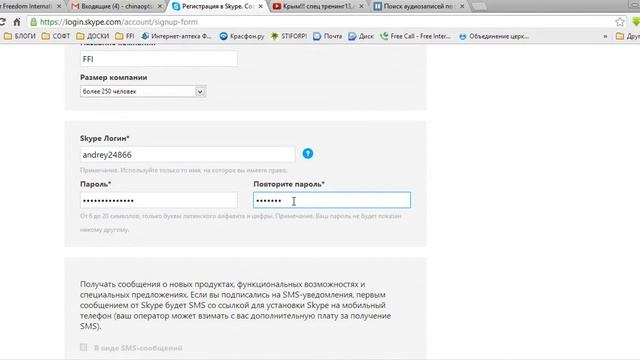The height and width of the screenshot is (360, 640).
Task: Click the reload page icon
Action: (x=2, y=22)
